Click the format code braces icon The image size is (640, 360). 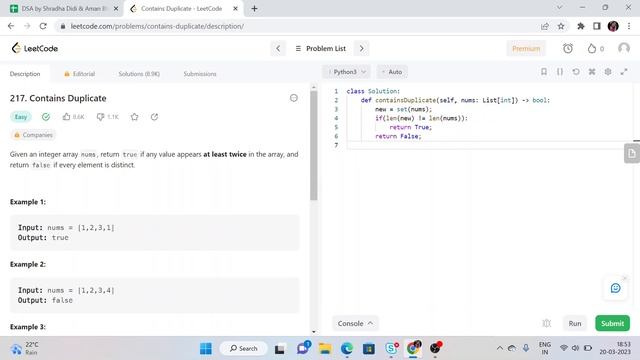click(560, 72)
